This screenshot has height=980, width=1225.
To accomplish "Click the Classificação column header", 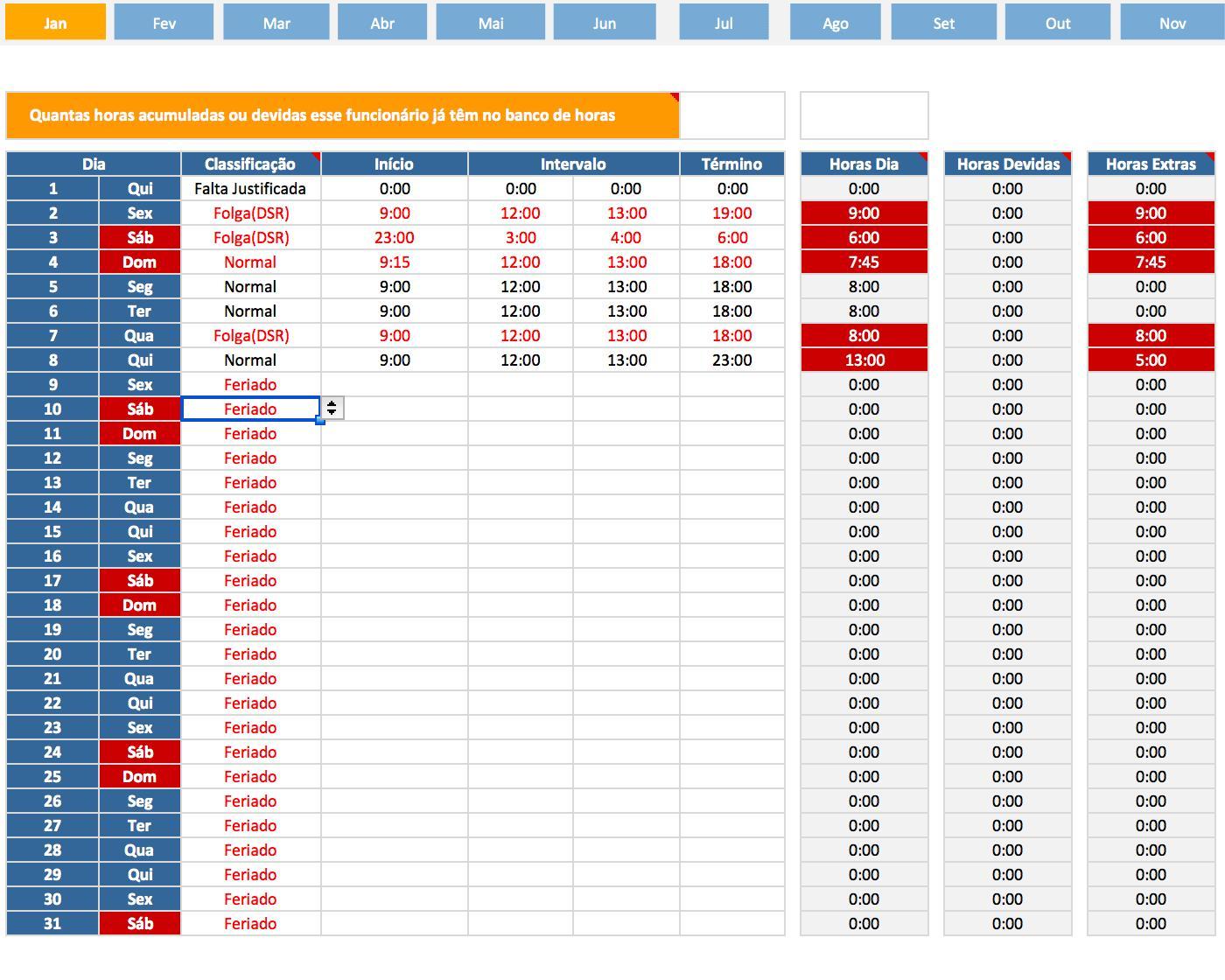I will click(x=250, y=164).
